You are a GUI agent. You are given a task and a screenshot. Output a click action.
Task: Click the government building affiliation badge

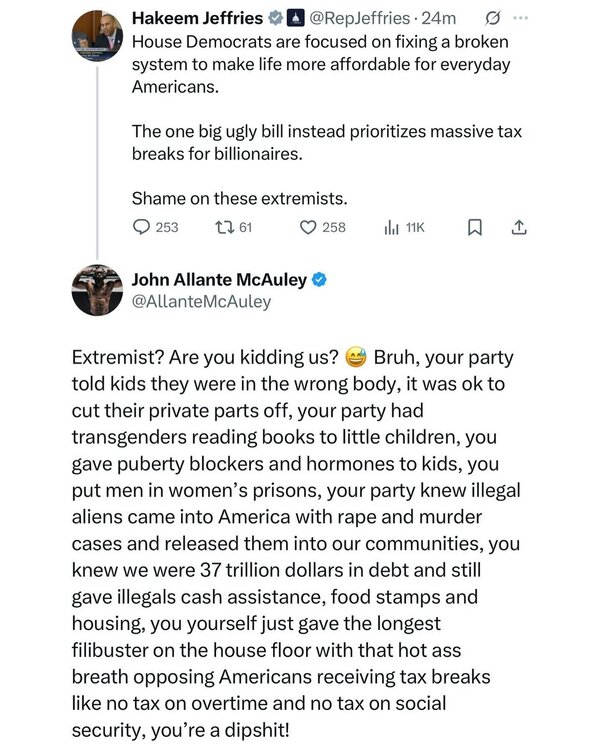click(296, 18)
